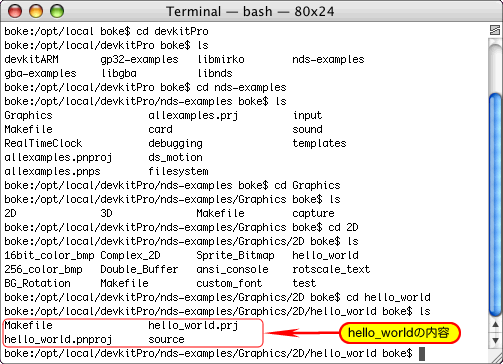Click the 256_color_bmp entry
This screenshot has height=364, width=503.
click(43, 270)
